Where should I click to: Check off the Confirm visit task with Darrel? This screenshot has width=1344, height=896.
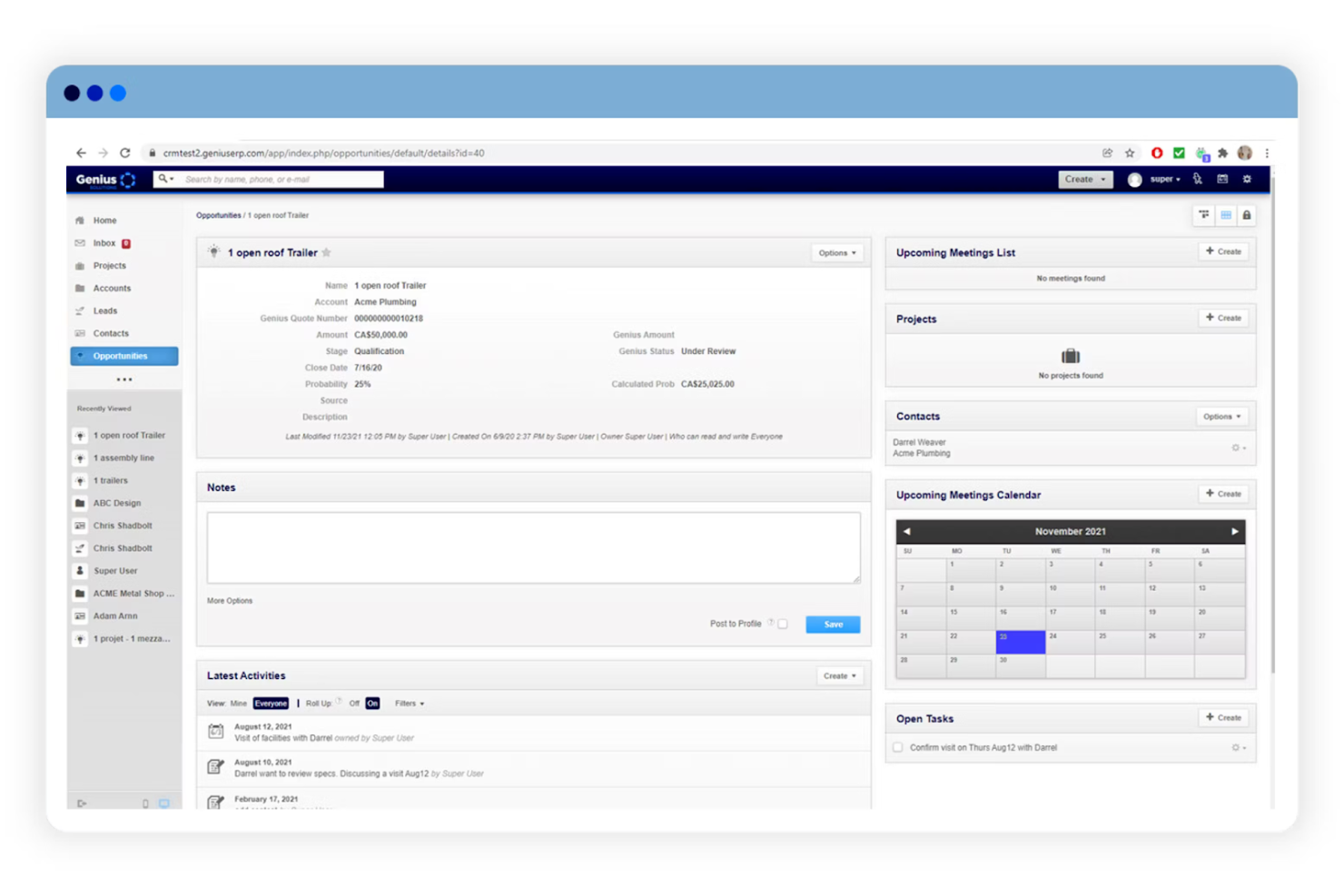[x=897, y=746]
